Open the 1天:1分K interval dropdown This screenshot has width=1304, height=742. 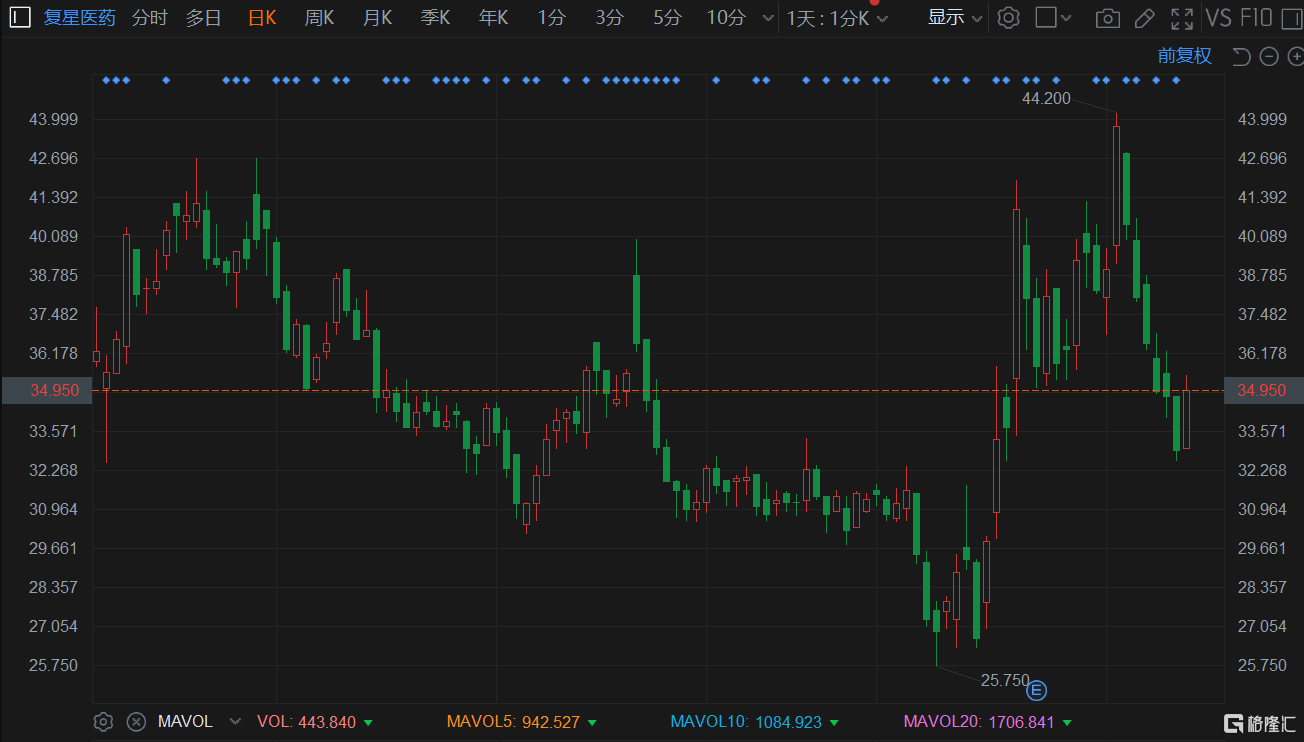(836, 18)
